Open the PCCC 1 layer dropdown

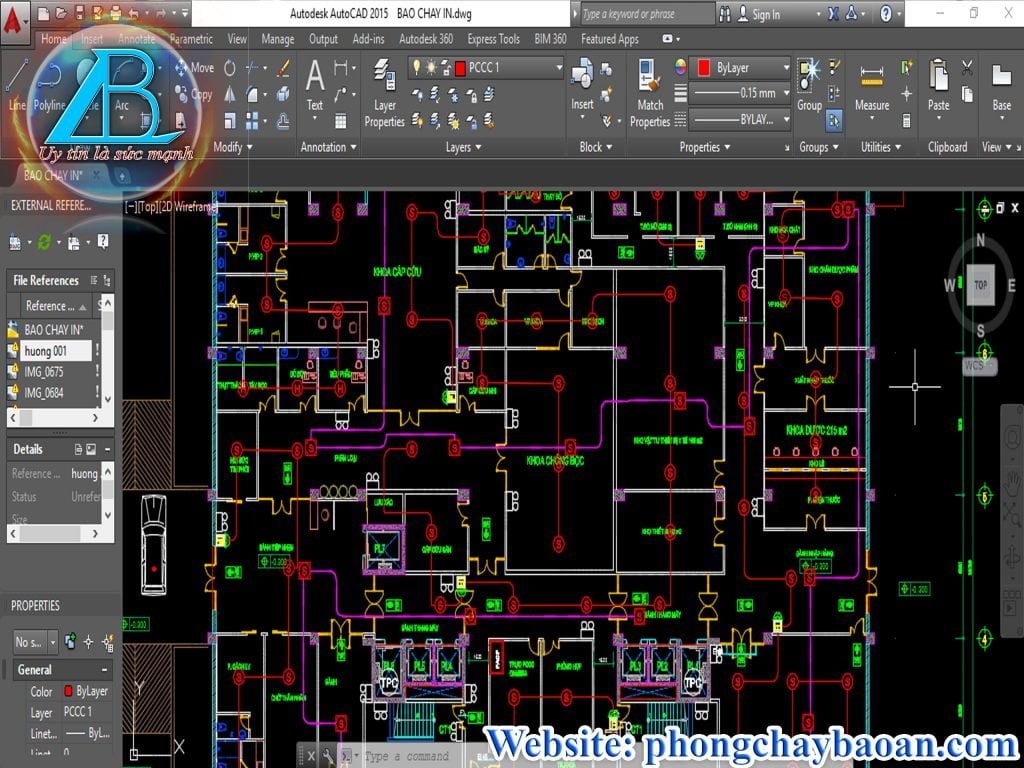557,67
